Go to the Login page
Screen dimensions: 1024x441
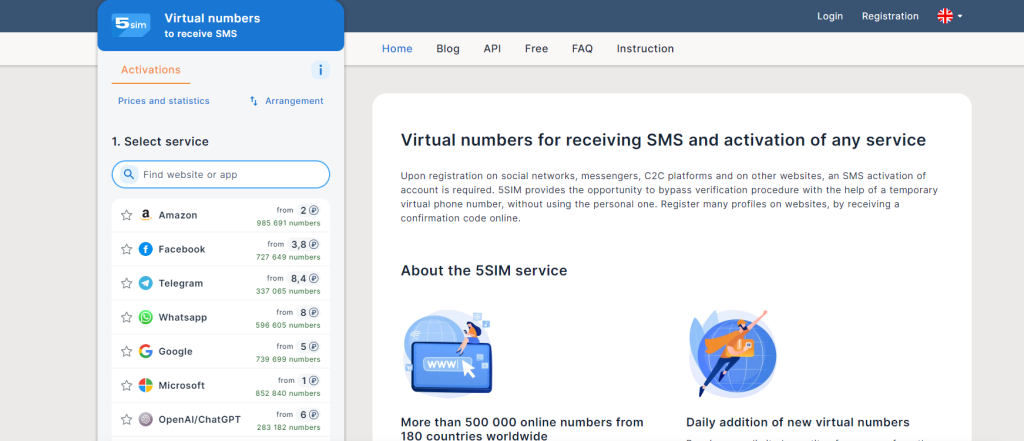click(830, 16)
